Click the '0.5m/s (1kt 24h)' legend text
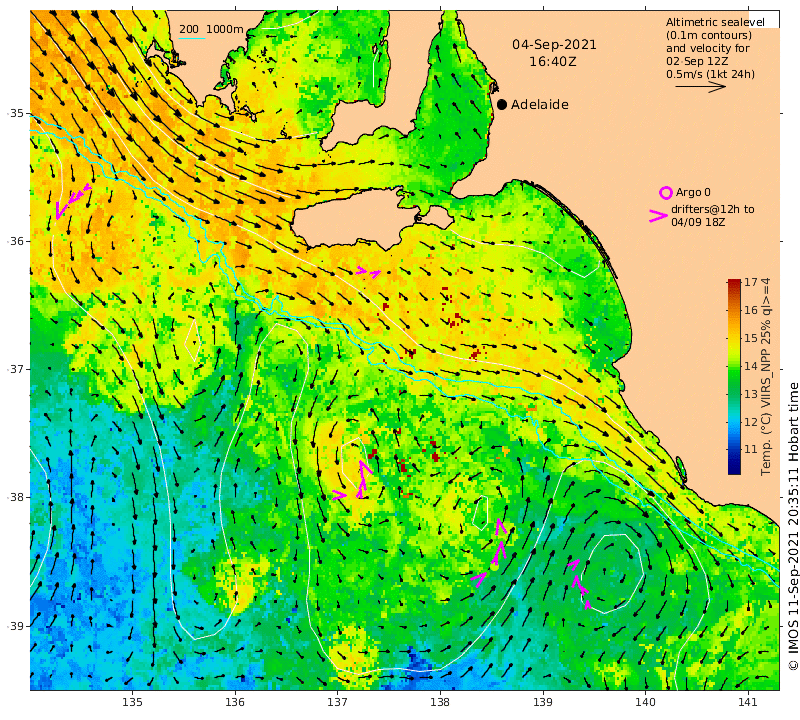The image size is (800, 720). click(710, 74)
